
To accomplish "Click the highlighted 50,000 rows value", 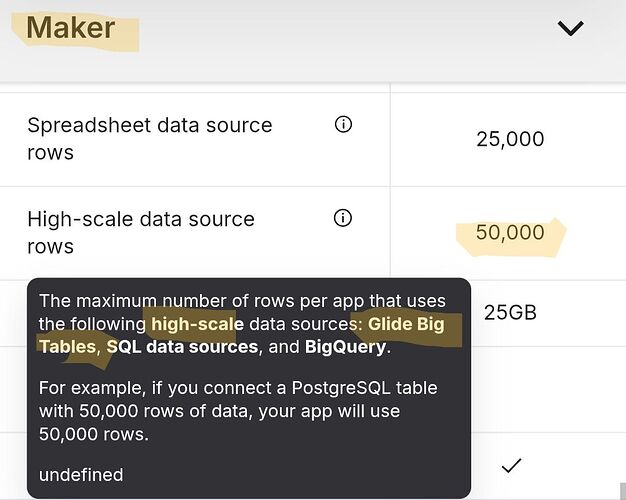I will tap(510, 233).
